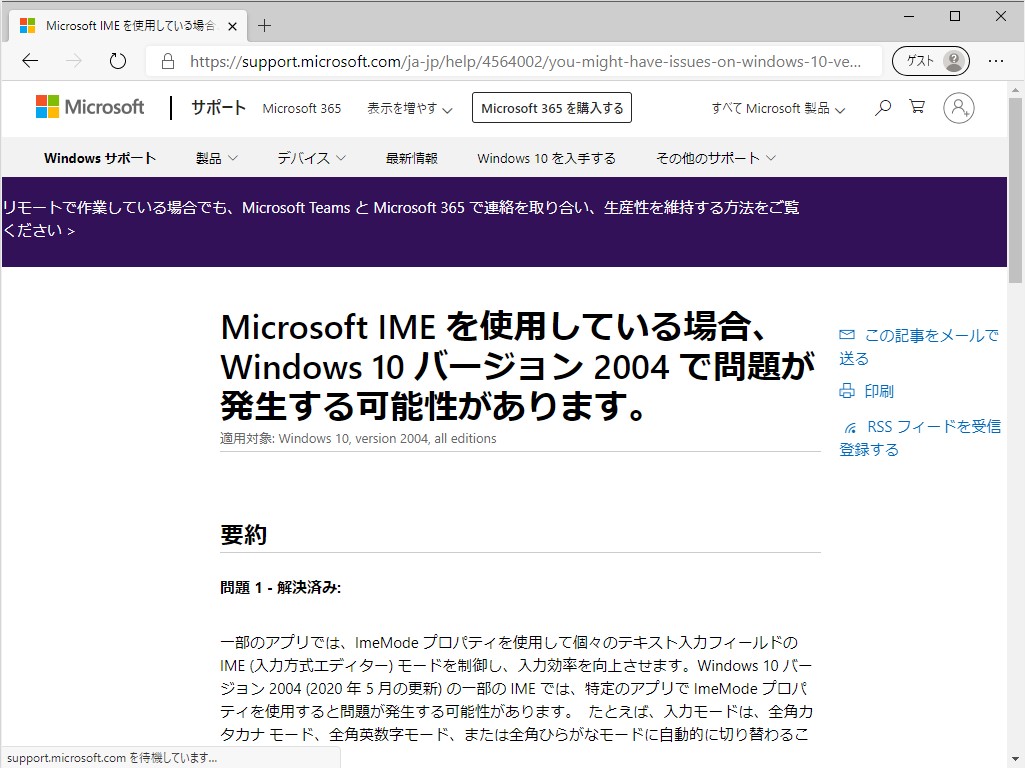Click the Microsoft 365 を購入する button
Screen dimensions: 1025x768
(x=551, y=107)
